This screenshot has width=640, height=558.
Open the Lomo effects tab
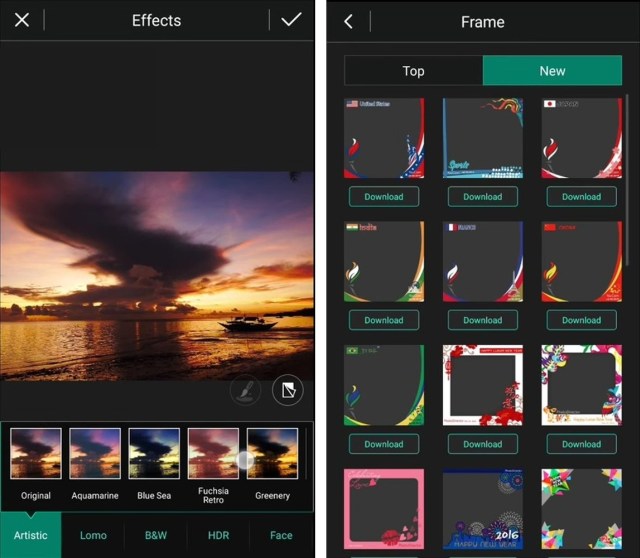coord(93,535)
